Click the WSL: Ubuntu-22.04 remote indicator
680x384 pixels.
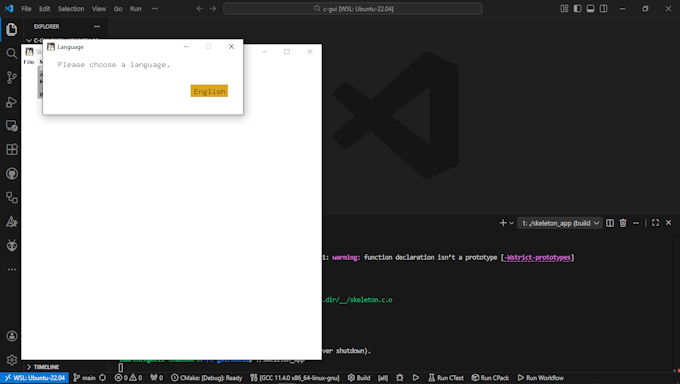(34, 378)
